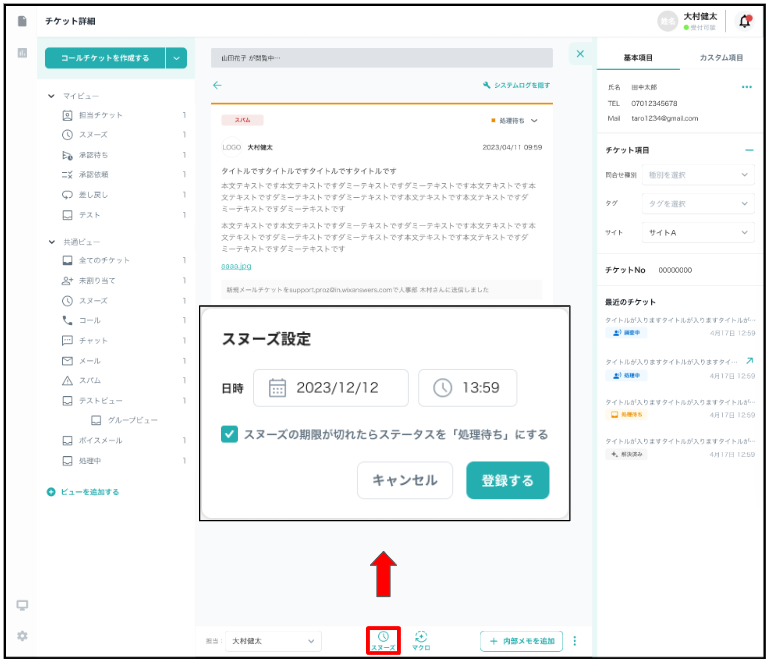Viewport: 768px width, 661px height.
Task: Collapse the ticket items section minus icon
Action: pyautogui.click(x=749, y=150)
